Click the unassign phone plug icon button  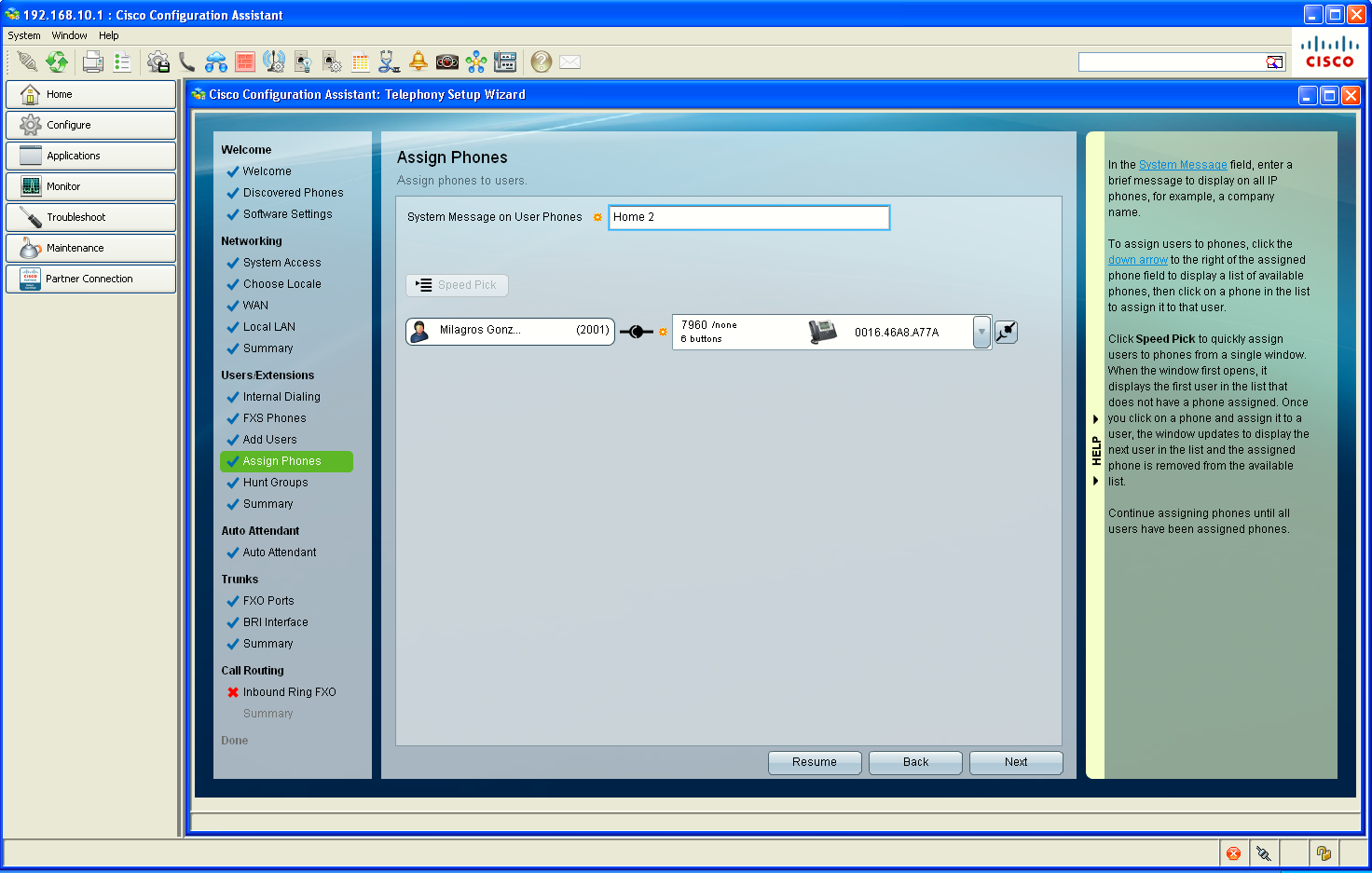coord(1006,332)
